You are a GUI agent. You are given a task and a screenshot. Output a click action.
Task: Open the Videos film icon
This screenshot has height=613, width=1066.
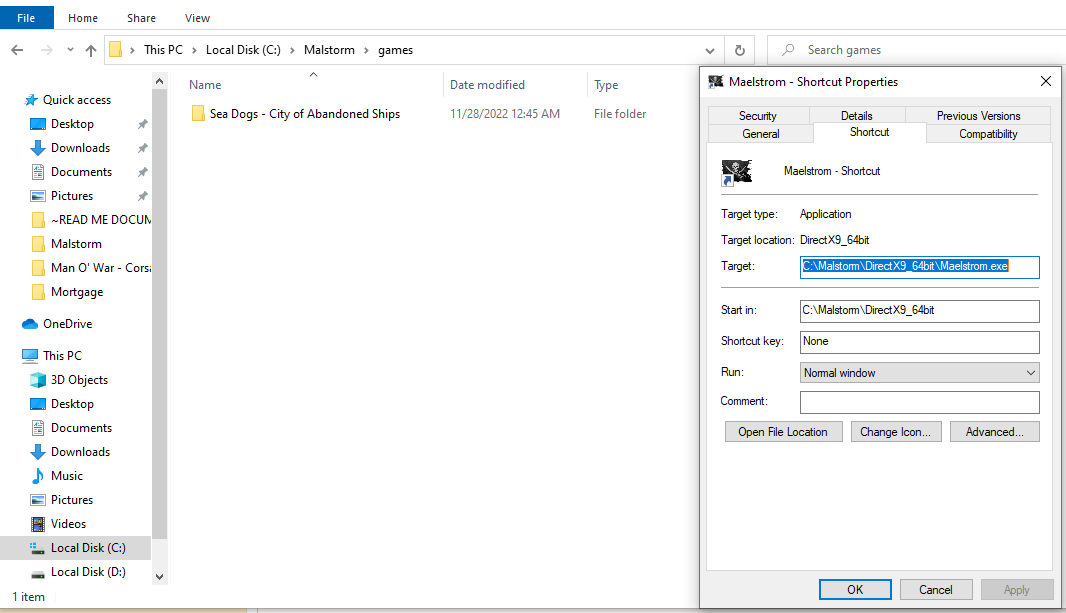pos(38,524)
